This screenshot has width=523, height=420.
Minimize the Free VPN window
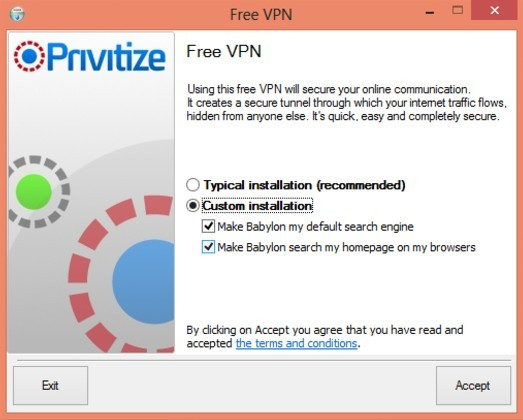point(430,13)
